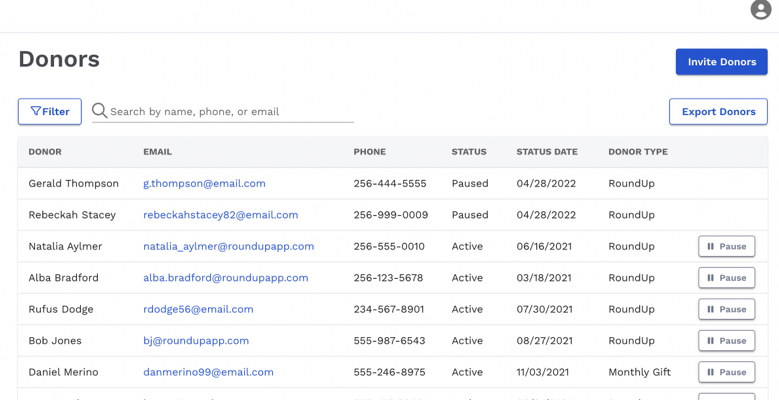Open the Filter funnel button
Viewport: 779px width, 400px height.
[x=50, y=112]
